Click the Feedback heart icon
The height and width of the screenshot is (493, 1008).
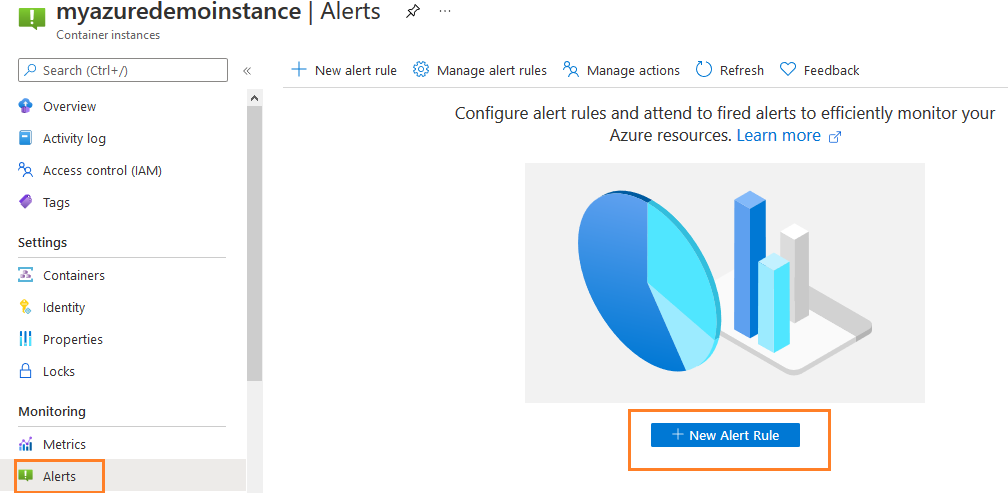click(x=788, y=70)
